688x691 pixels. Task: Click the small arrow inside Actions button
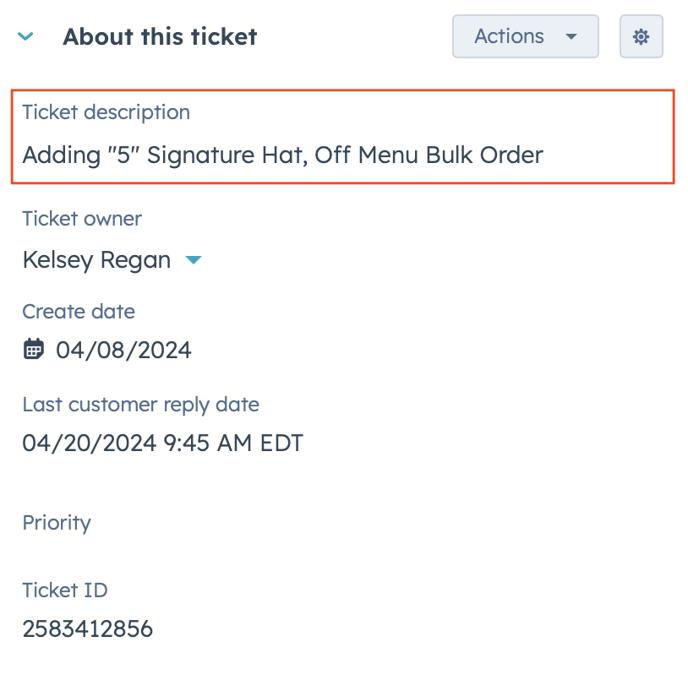571,37
